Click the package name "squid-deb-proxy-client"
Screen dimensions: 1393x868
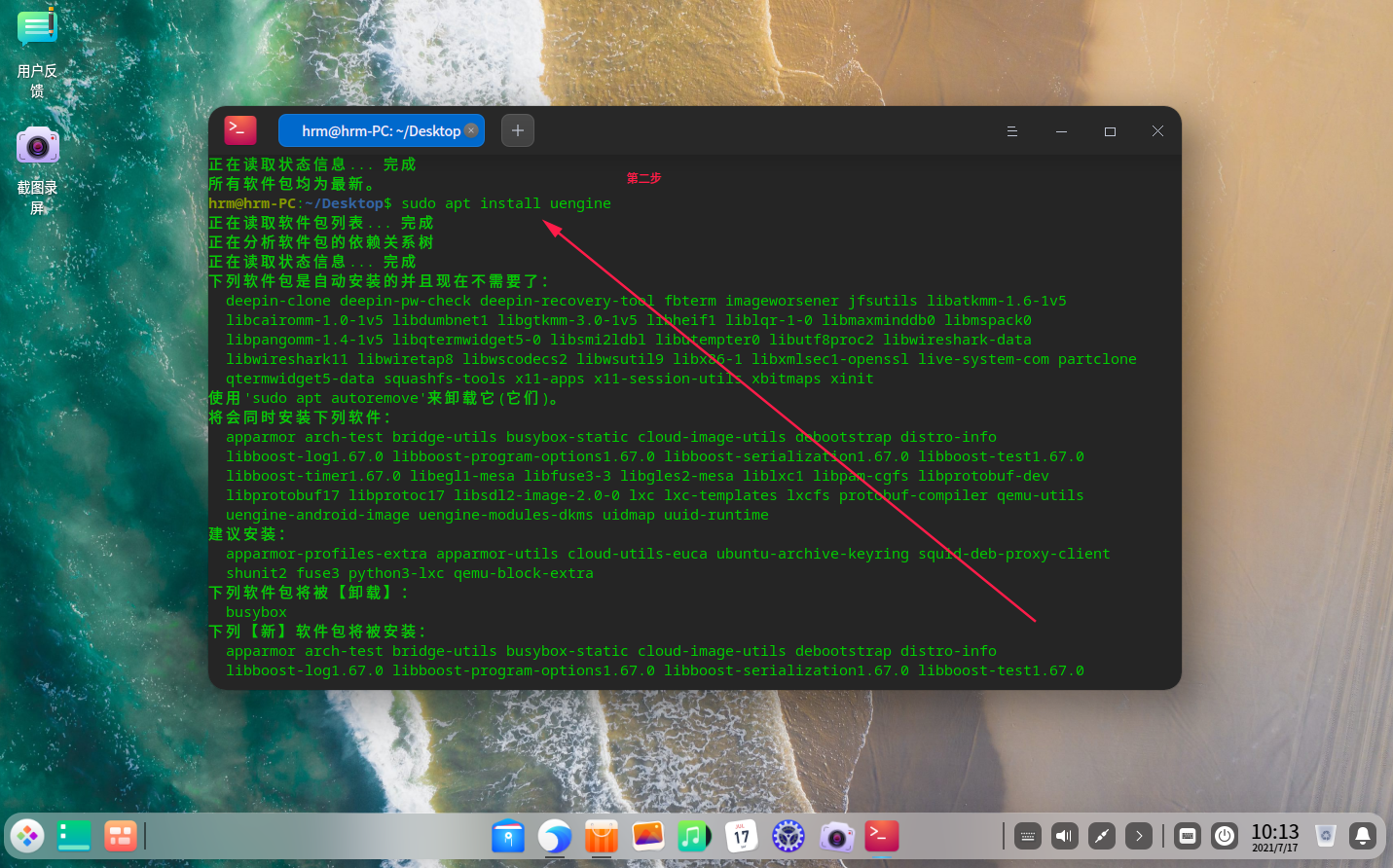pyautogui.click(x=1014, y=554)
